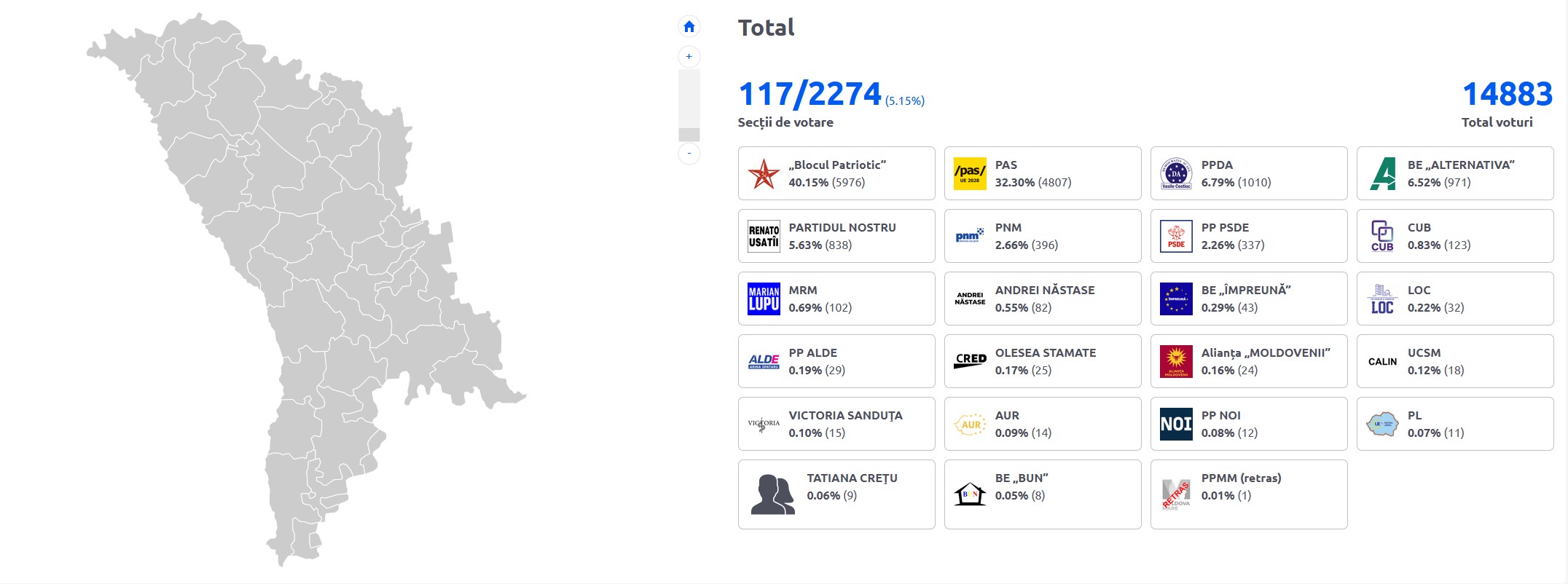The height and width of the screenshot is (584, 1568).
Task: Click the map home reset icon
Action: pos(689,27)
